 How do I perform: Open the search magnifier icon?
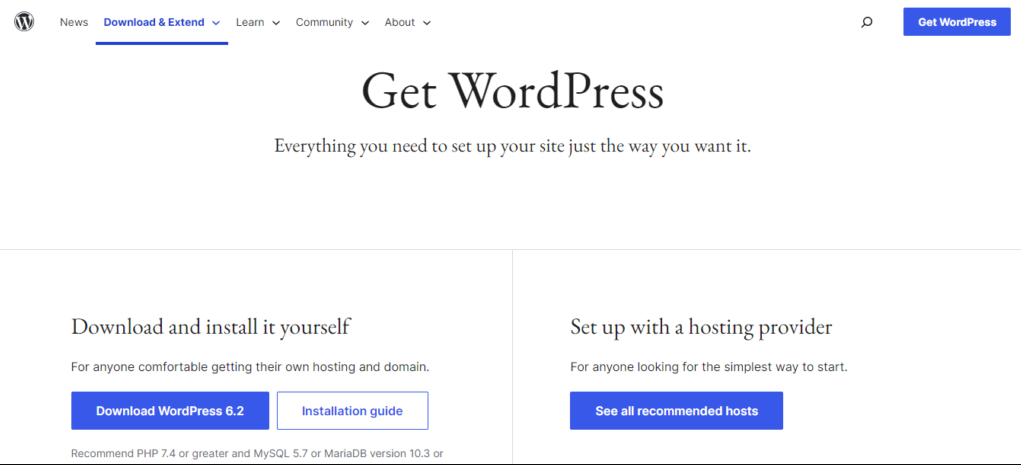click(x=867, y=22)
